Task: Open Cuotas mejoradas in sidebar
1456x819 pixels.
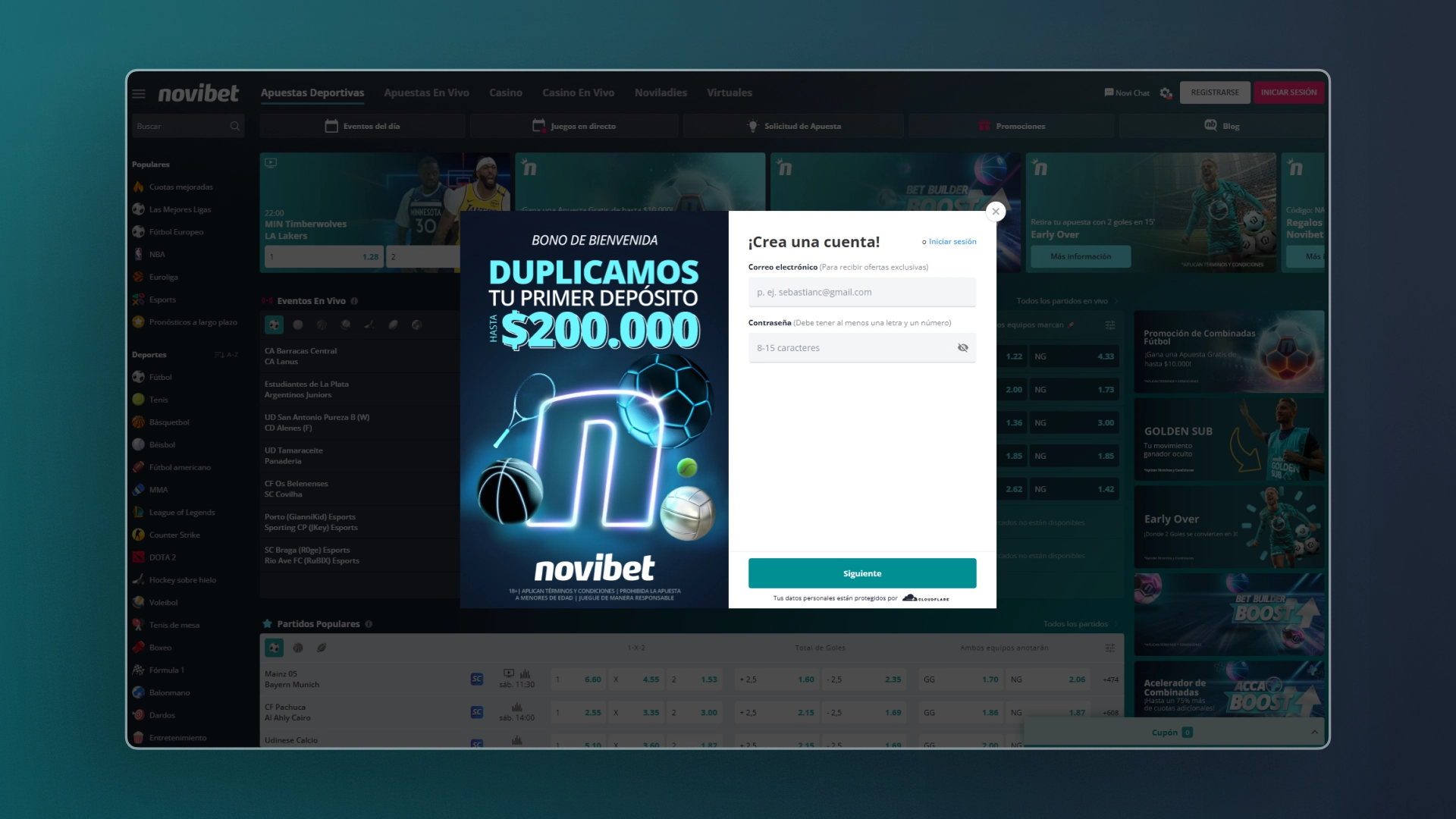Action: (181, 187)
